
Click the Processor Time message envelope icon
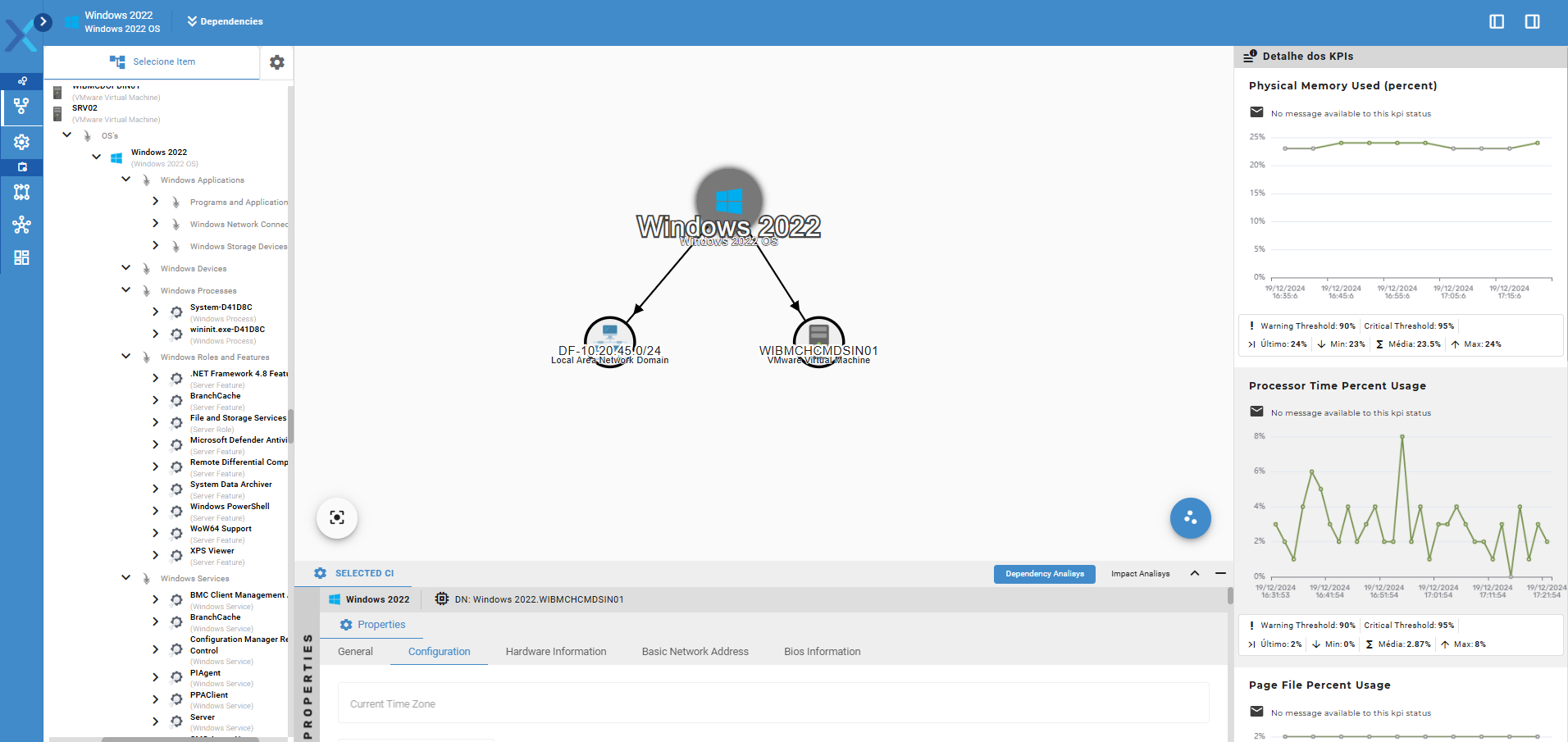[1256, 412]
